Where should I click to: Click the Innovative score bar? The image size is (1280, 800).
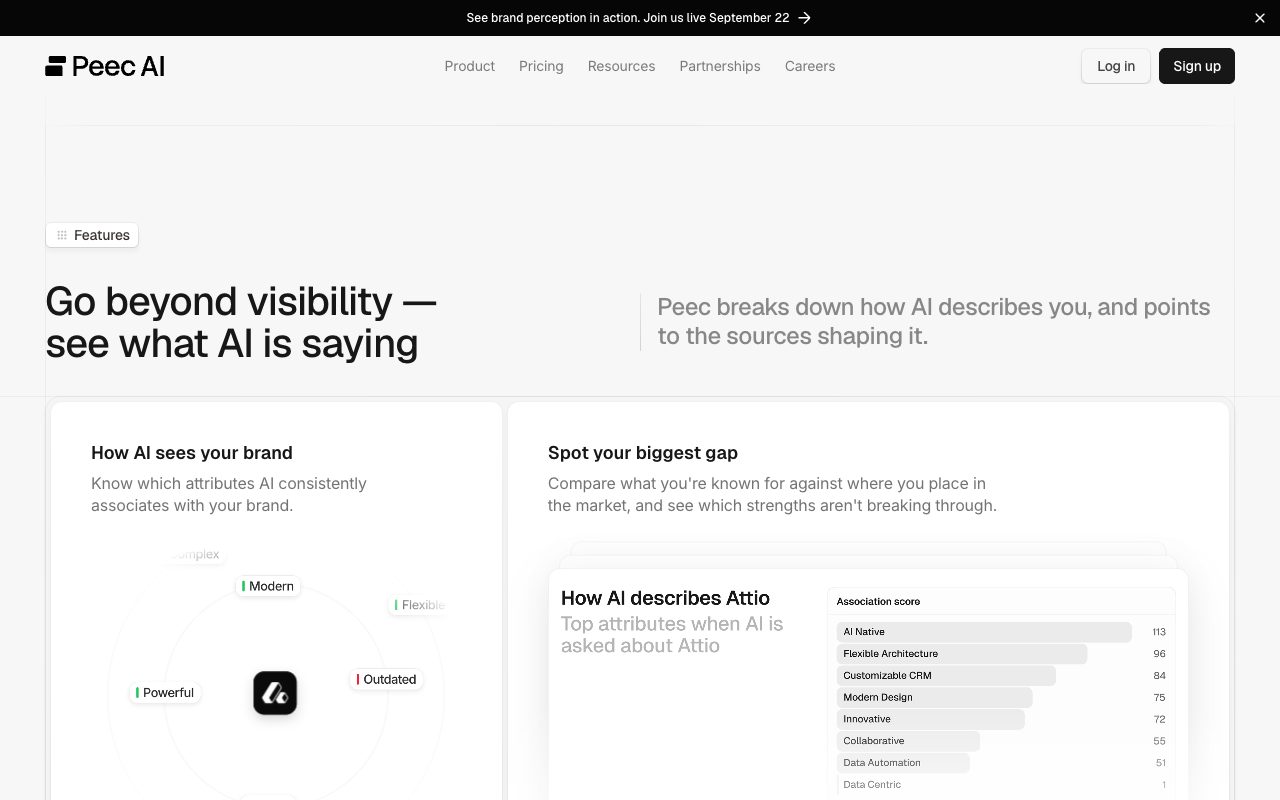(x=931, y=719)
